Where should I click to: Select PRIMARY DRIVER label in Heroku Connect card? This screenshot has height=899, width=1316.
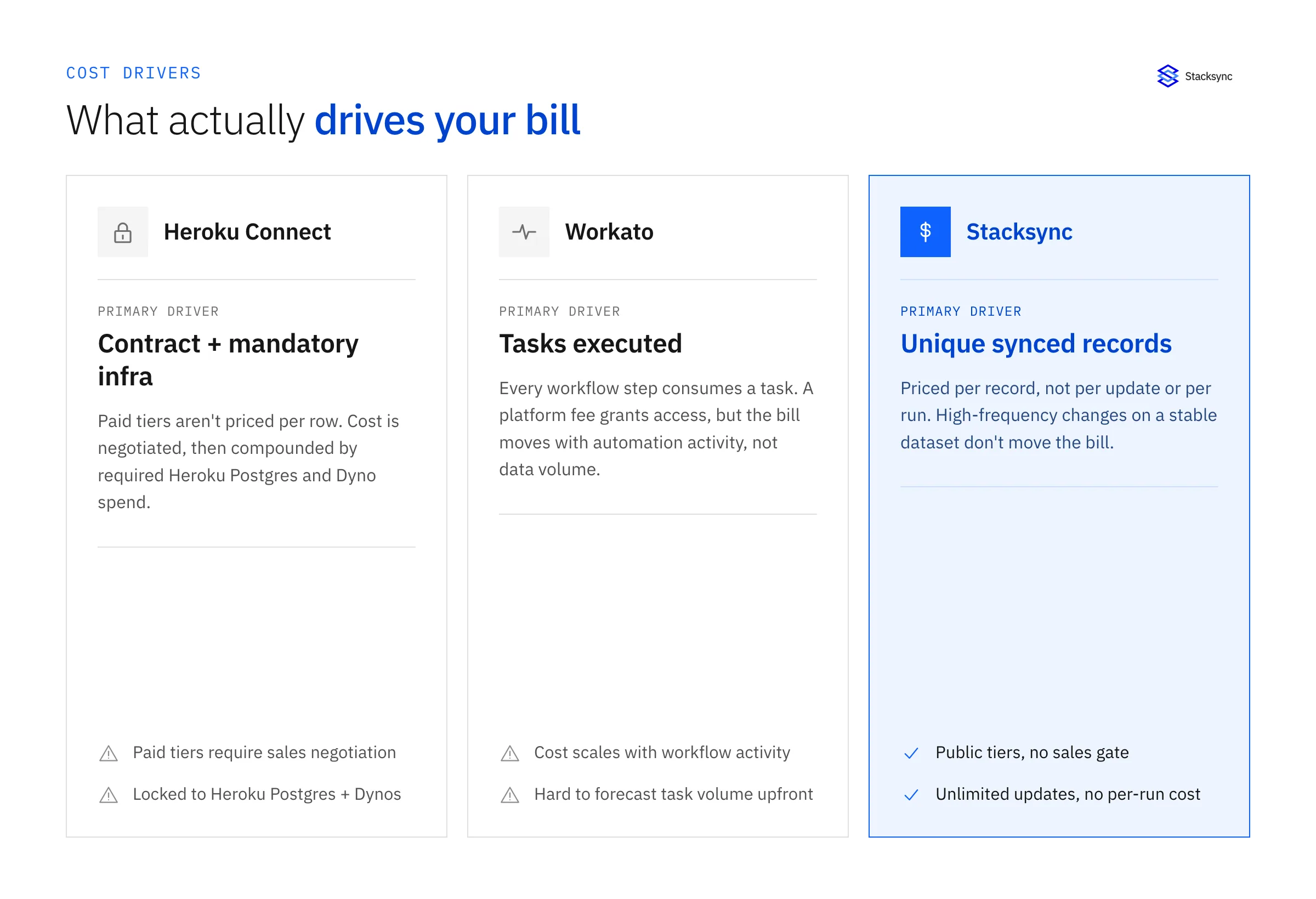click(158, 311)
